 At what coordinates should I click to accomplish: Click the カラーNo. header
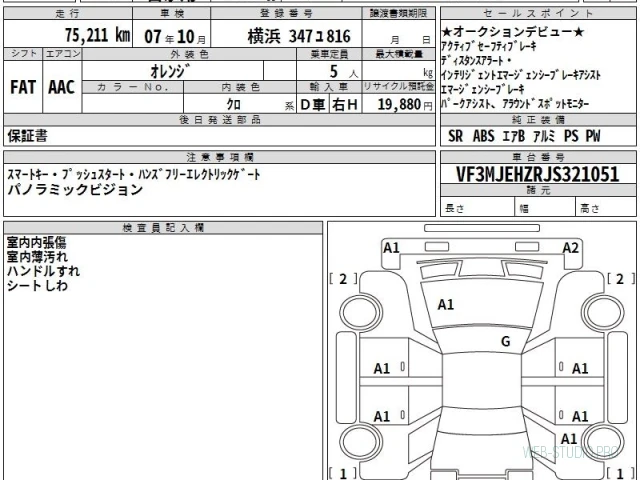point(133,87)
